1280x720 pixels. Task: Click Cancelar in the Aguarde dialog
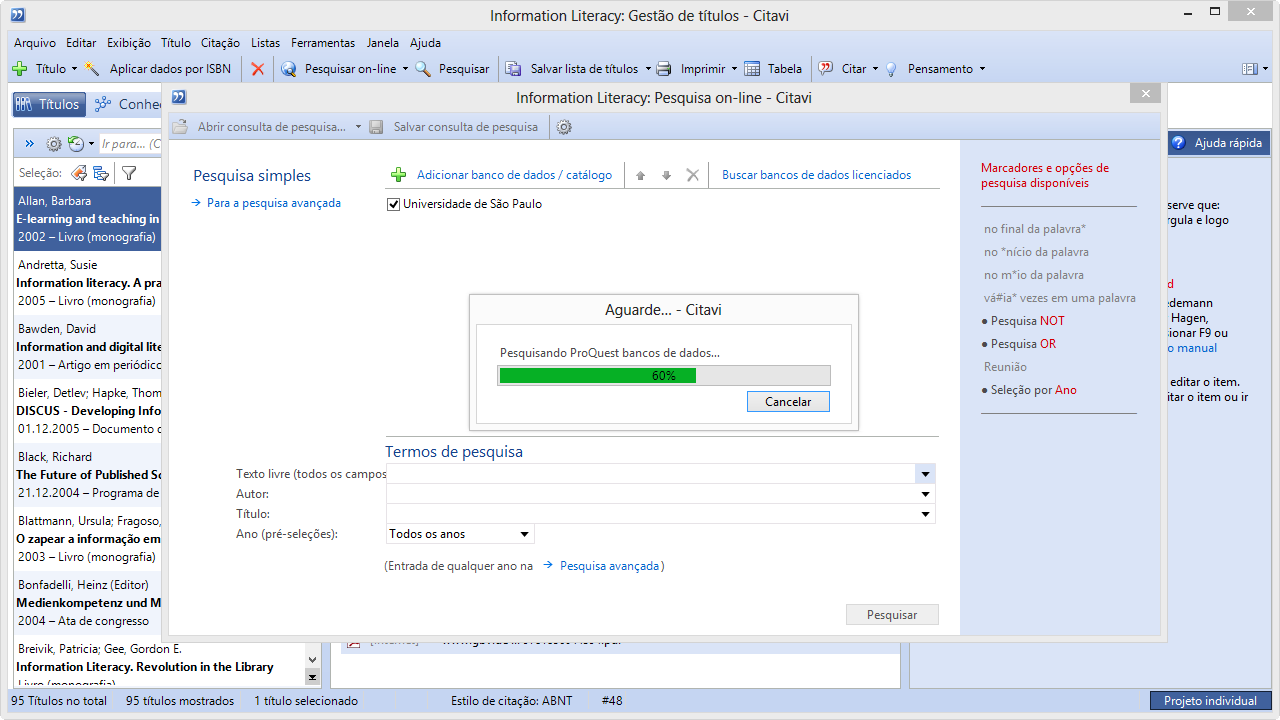pos(788,401)
